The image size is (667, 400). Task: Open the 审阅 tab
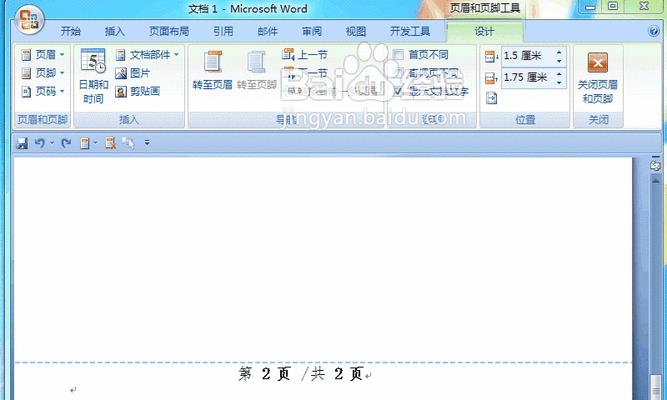coord(312,31)
